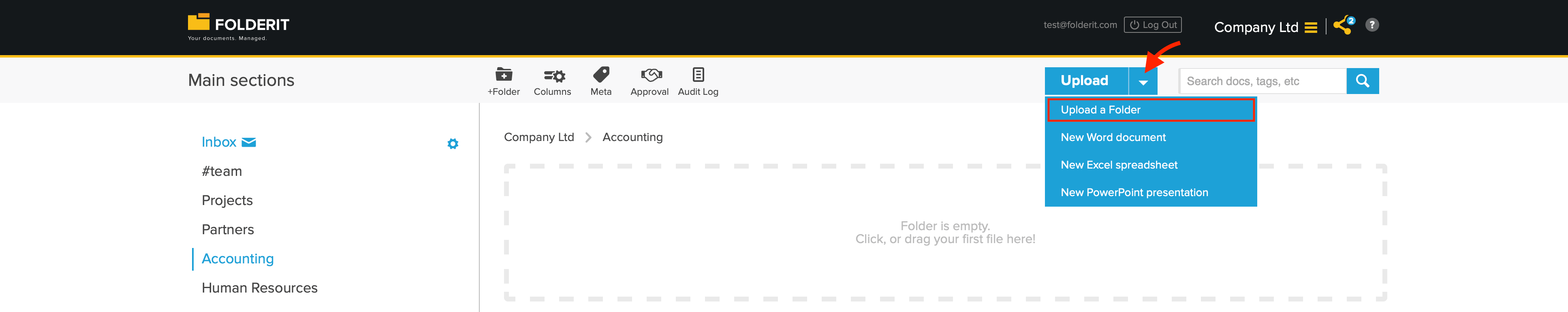
Task: Select the Human Resources section
Action: pos(260,288)
